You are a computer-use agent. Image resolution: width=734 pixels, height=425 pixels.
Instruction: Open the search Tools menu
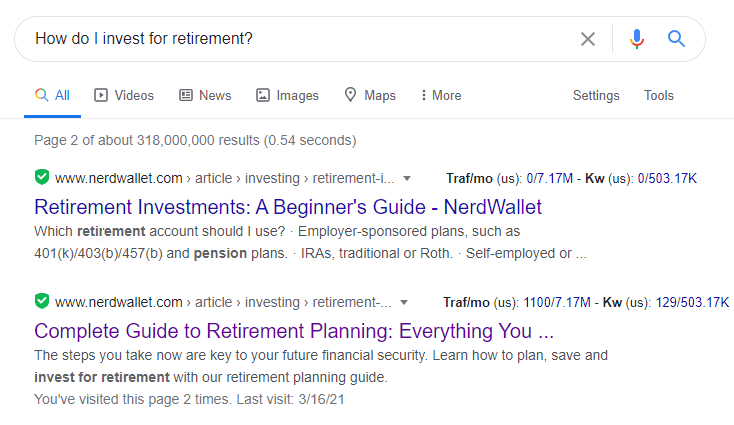(659, 96)
